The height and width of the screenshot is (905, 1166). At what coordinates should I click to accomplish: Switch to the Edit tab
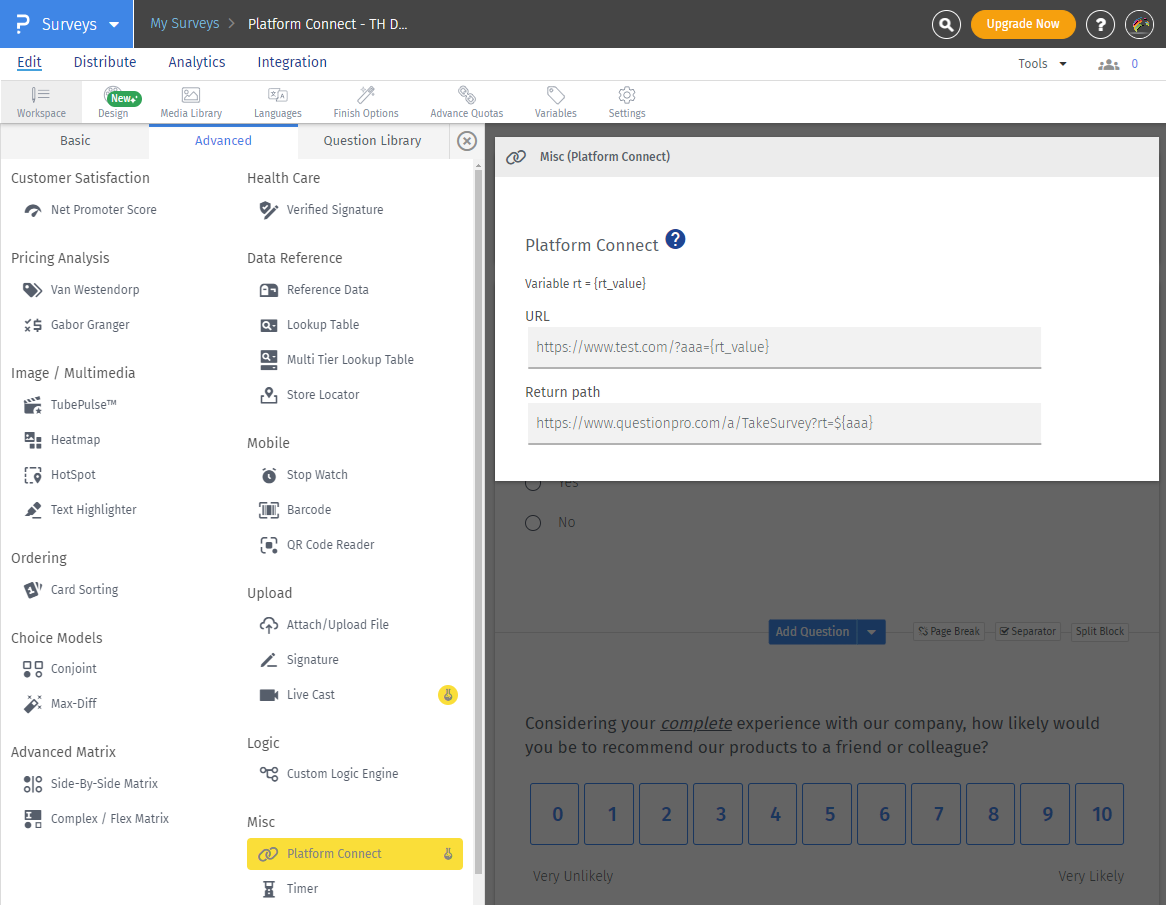click(x=29, y=62)
